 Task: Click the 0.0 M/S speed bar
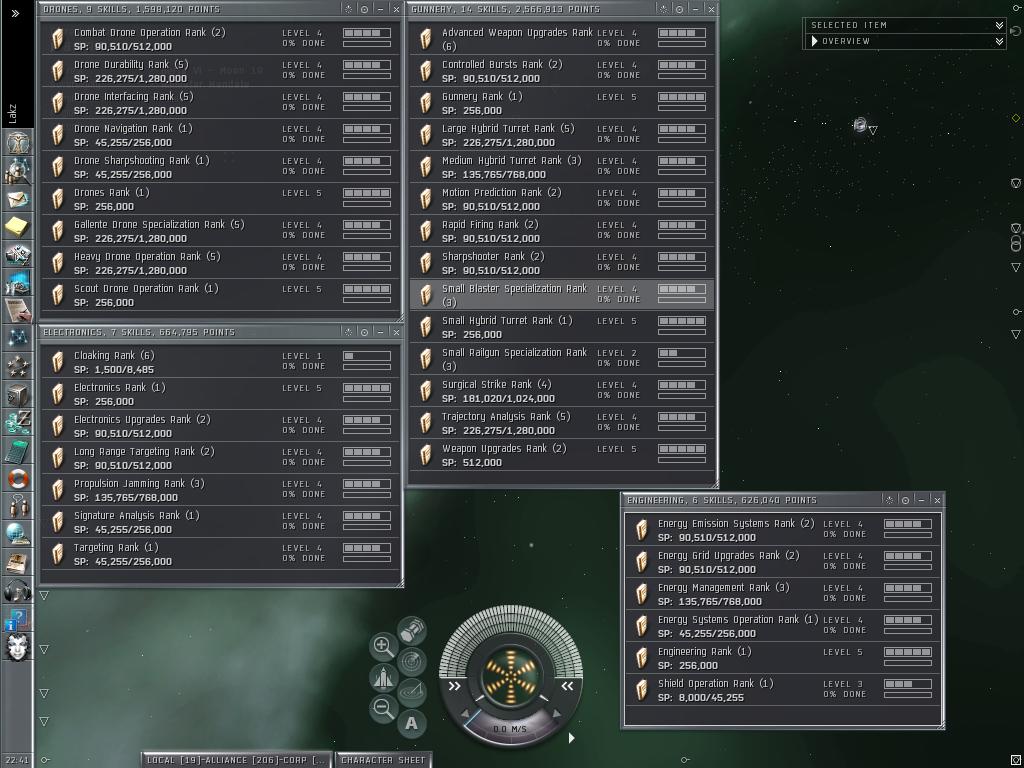[x=509, y=729]
